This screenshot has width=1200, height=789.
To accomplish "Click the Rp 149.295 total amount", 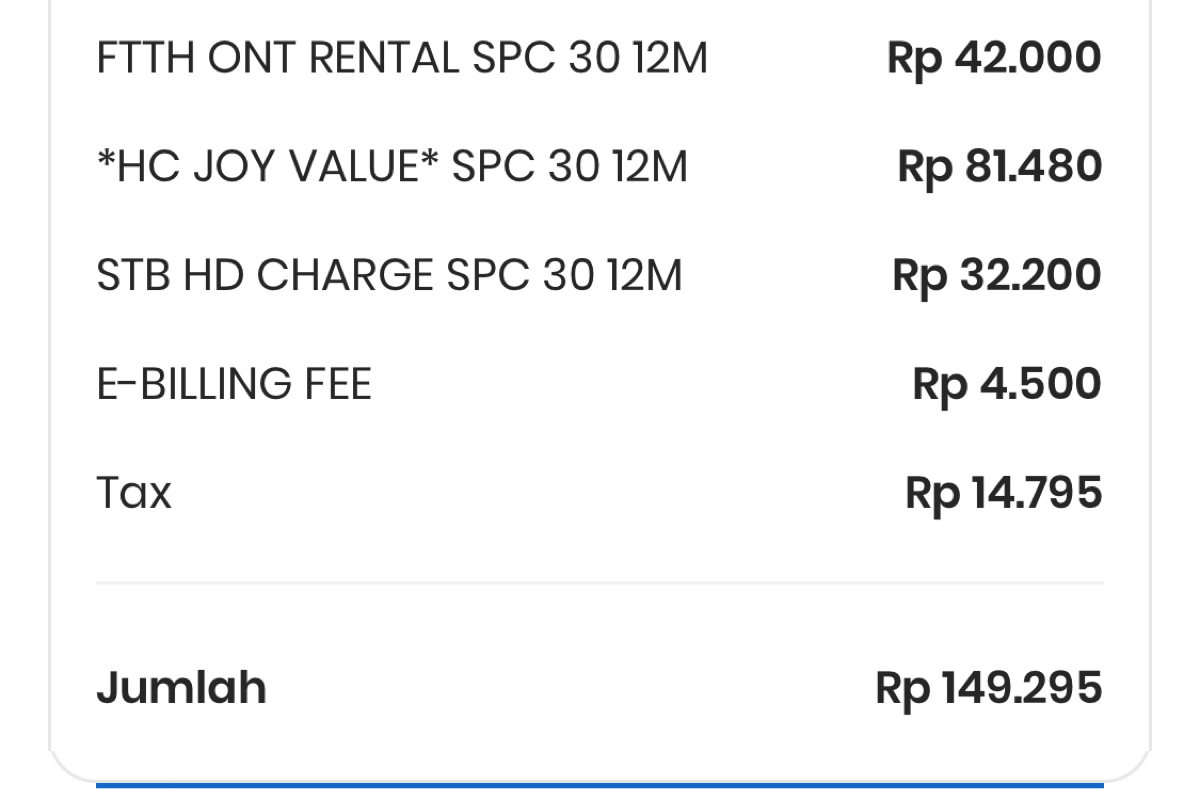I will click(x=988, y=687).
